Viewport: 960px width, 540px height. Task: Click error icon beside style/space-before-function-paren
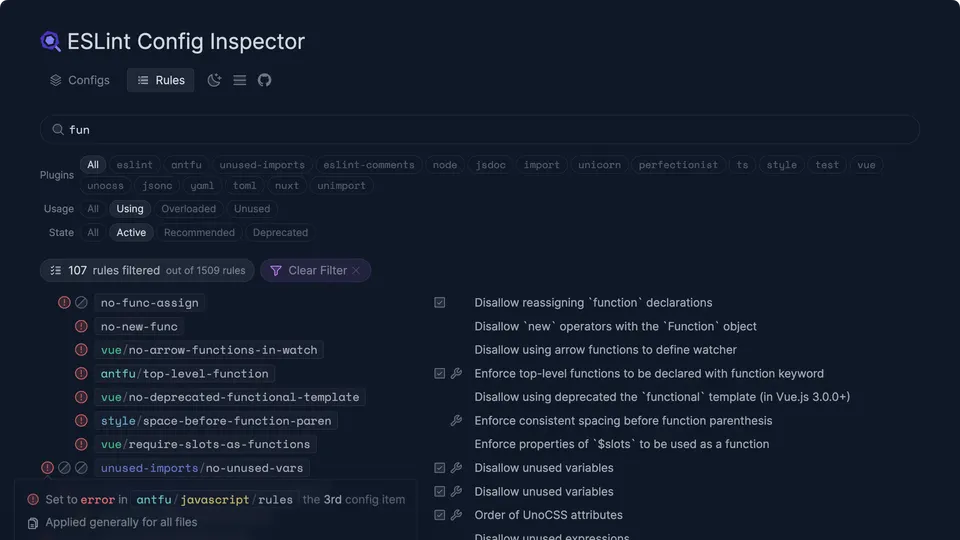point(81,421)
